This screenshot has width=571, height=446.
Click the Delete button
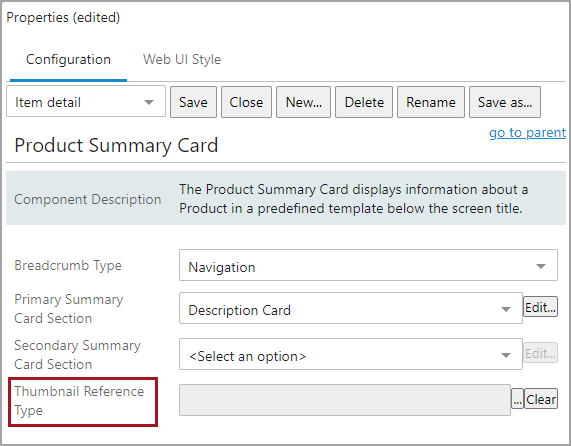(x=364, y=102)
